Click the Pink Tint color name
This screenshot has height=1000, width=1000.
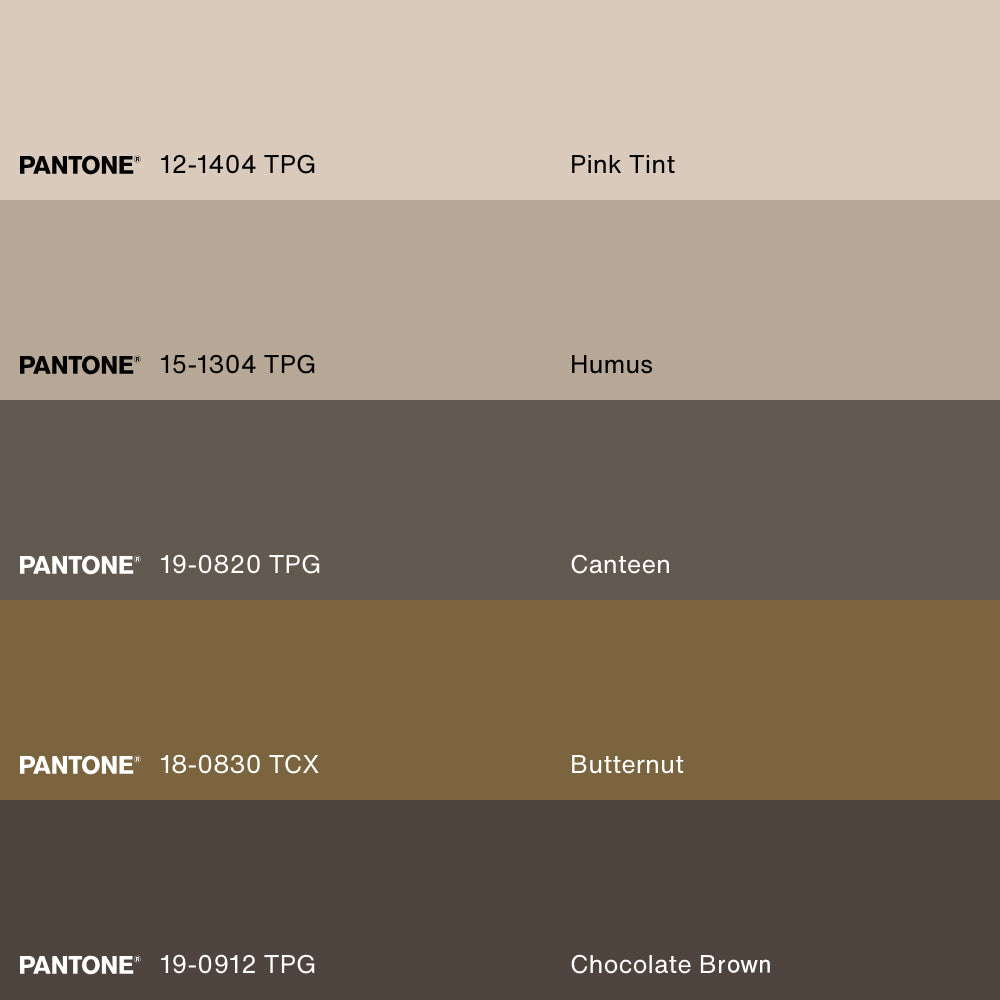pos(622,165)
